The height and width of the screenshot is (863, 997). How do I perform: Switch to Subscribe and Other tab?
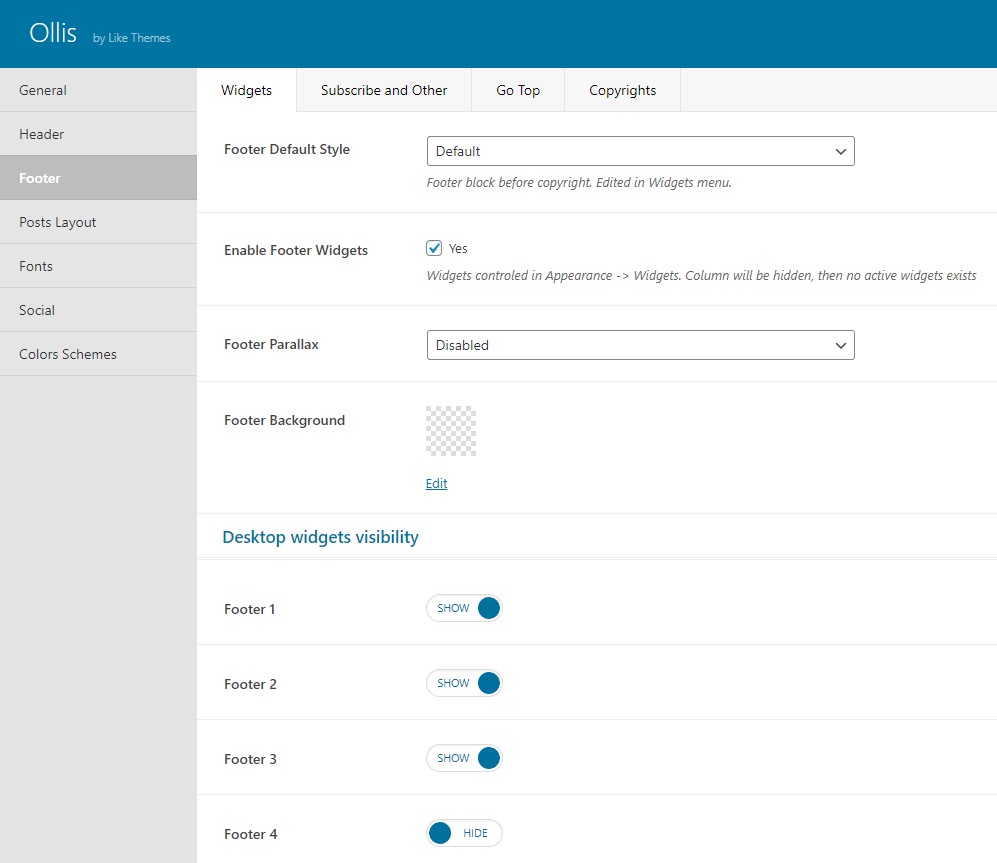[384, 90]
